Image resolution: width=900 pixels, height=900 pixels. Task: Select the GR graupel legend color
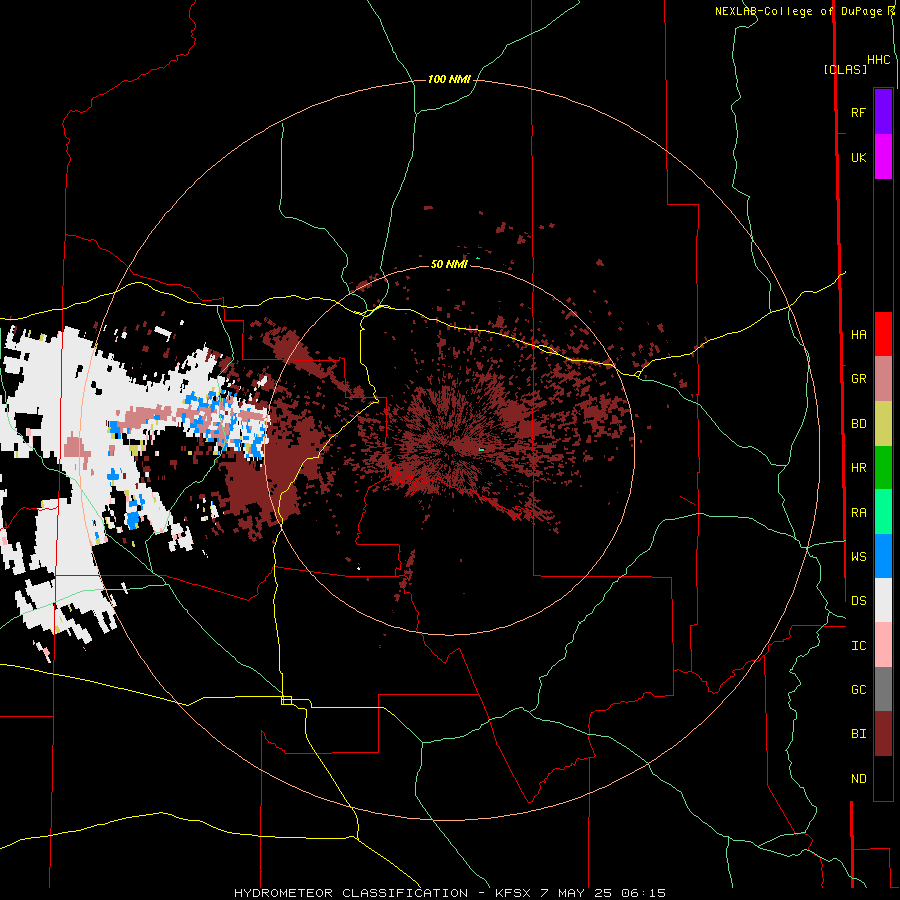pyautogui.click(x=883, y=379)
